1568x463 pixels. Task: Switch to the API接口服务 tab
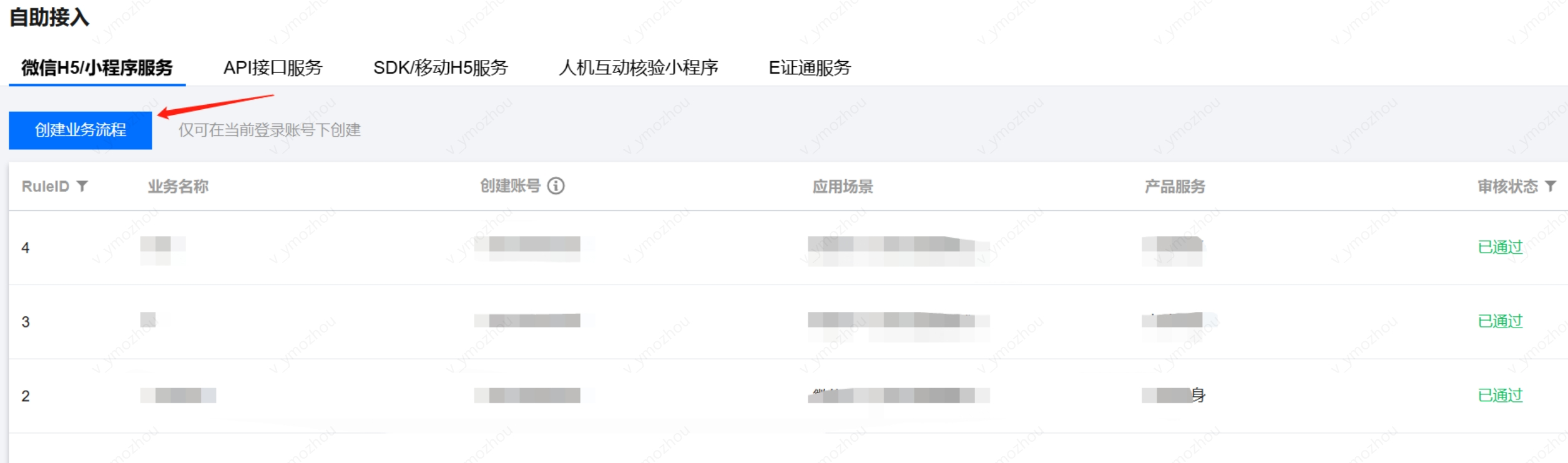(273, 67)
